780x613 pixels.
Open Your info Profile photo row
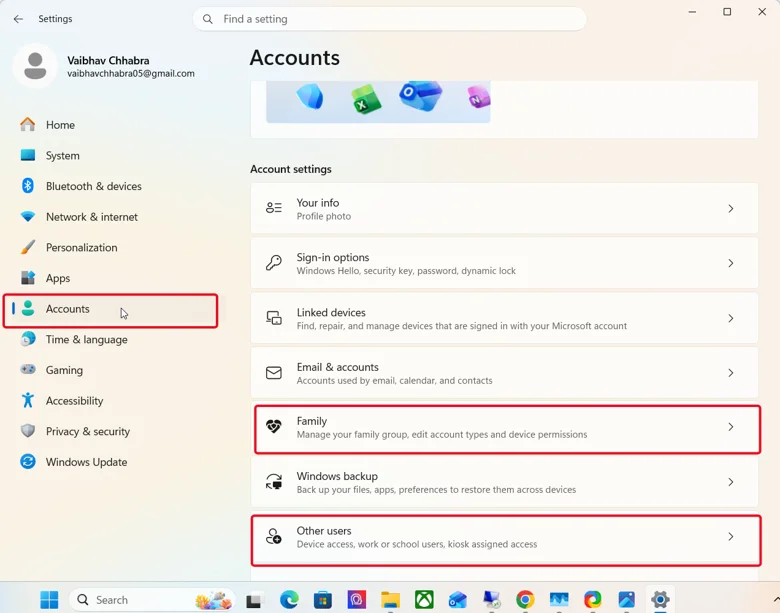click(x=504, y=208)
